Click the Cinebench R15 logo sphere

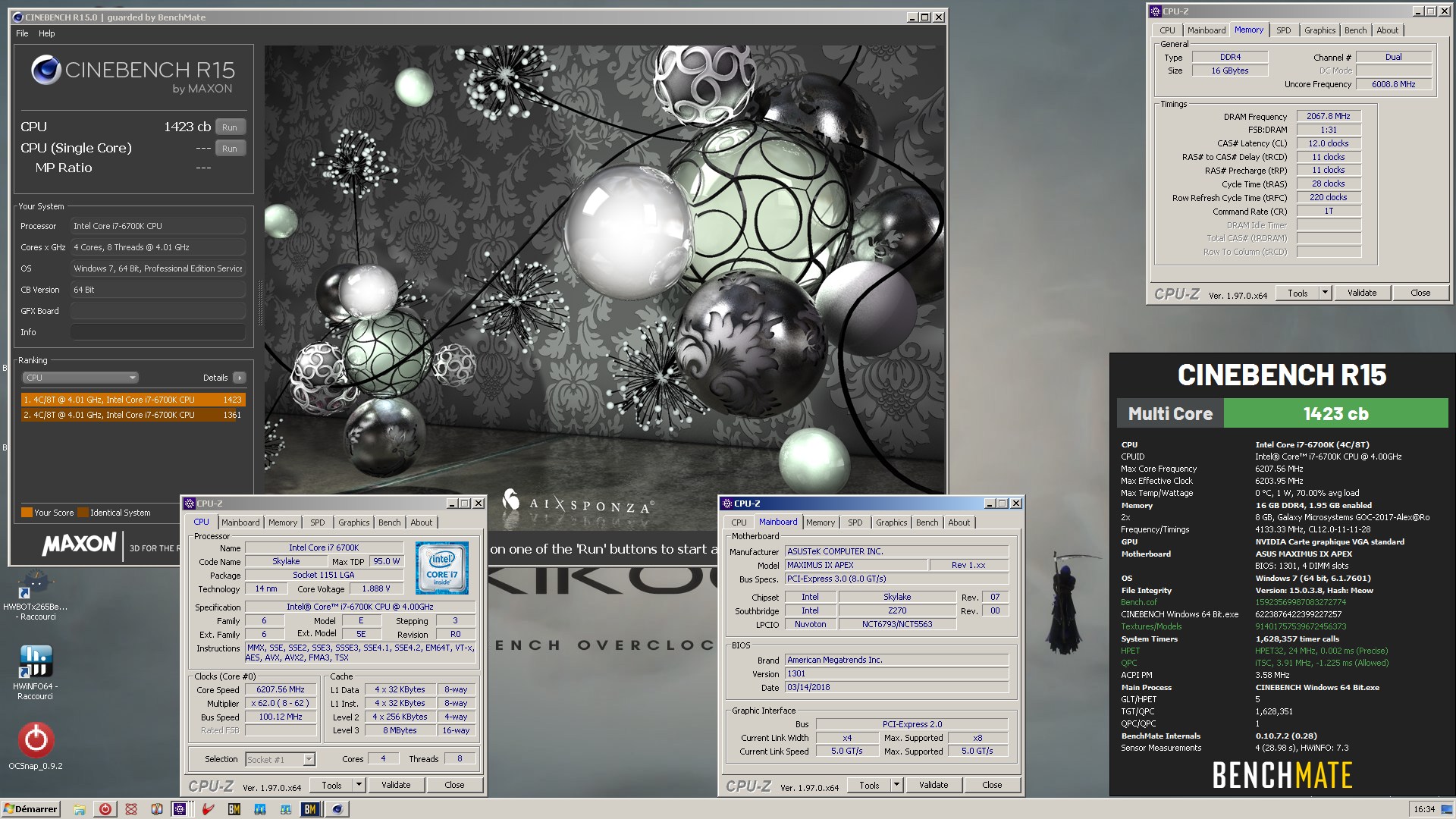45,71
